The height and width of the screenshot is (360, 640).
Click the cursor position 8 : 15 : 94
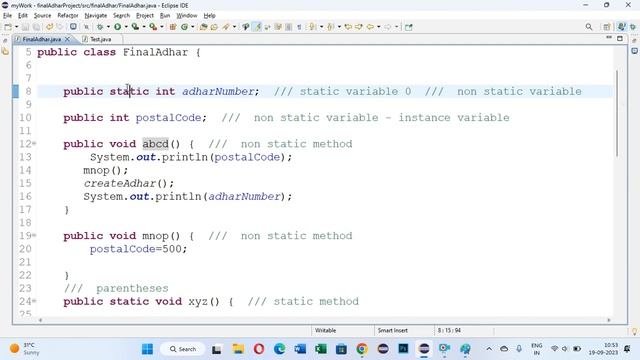pos(449,330)
